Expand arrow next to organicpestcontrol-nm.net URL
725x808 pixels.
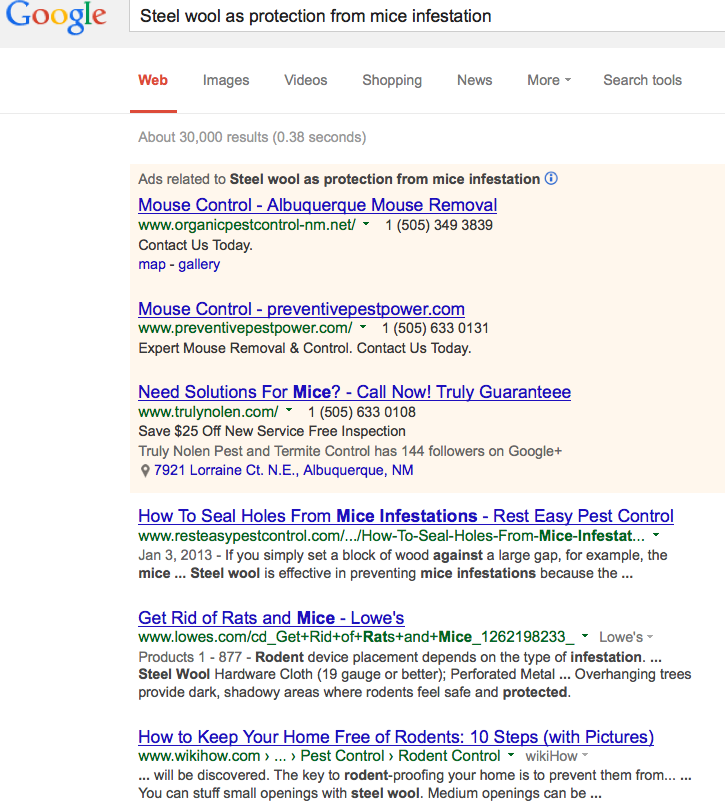366,224
